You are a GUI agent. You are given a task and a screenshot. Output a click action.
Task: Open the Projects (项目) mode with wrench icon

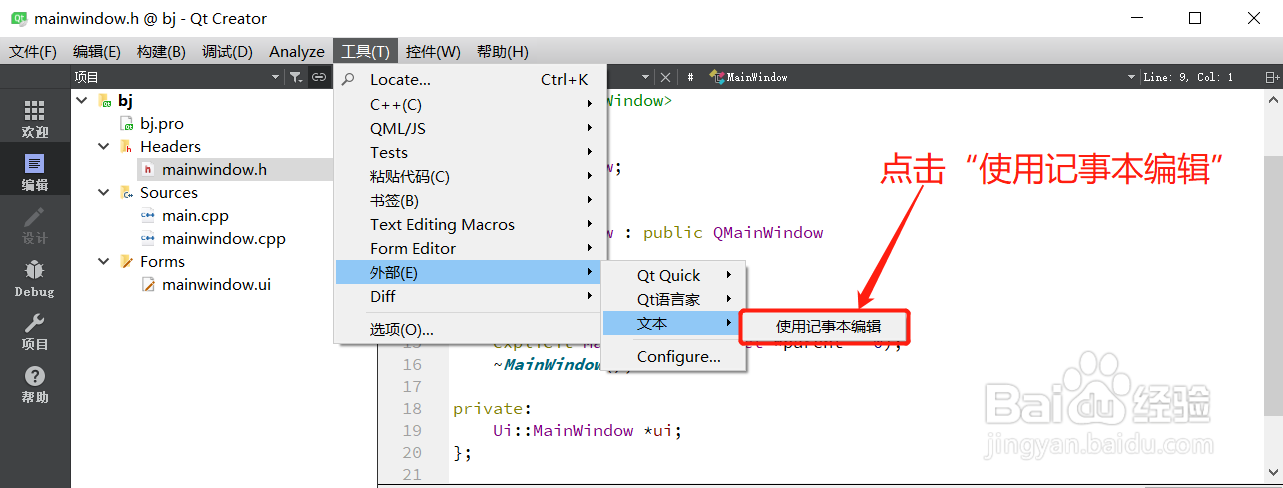pyautogui.click(x=35, y=331)
